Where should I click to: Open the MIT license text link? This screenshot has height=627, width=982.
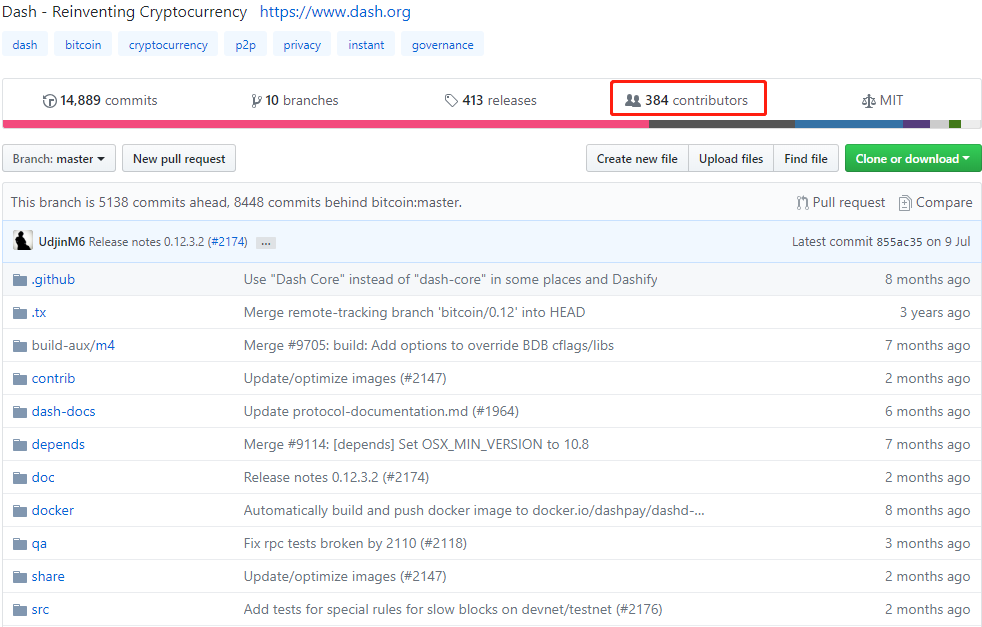click(891, 100)
